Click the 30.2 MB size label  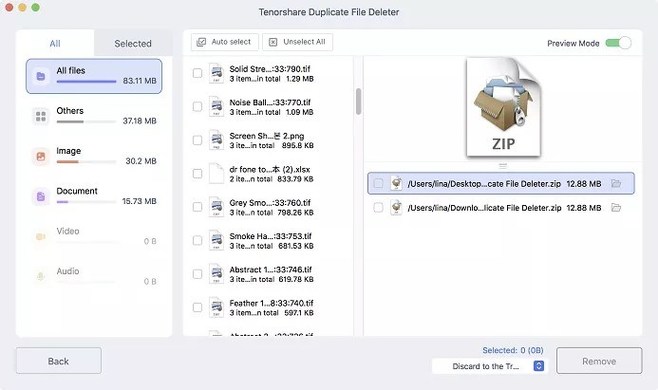141,161
